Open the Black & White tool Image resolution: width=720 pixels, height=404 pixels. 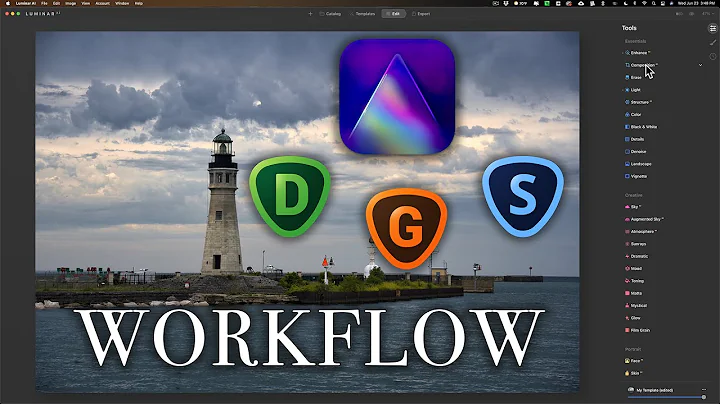[641, 127]
